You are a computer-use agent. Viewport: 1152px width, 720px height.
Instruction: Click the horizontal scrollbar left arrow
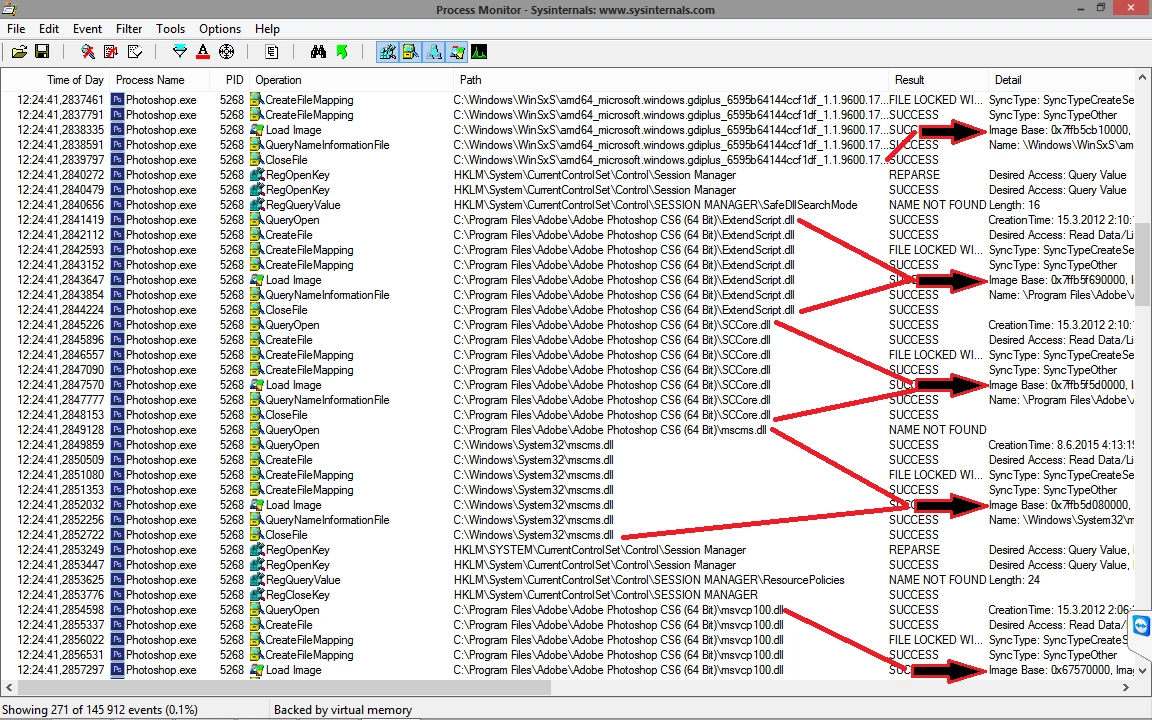tap(9, 687)
